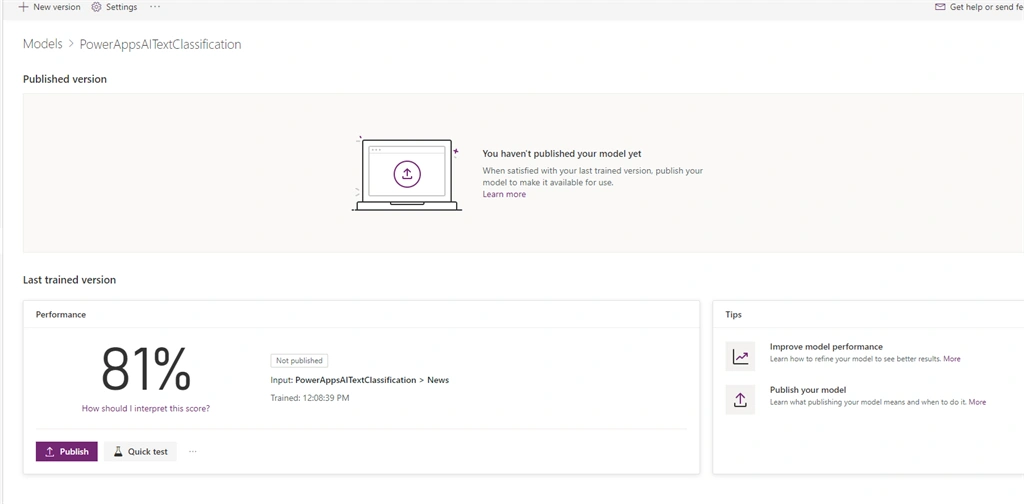Screen dimensions: 1024x504
Task: Open Learn more link about publishing
Action: (x=504, y=194)
